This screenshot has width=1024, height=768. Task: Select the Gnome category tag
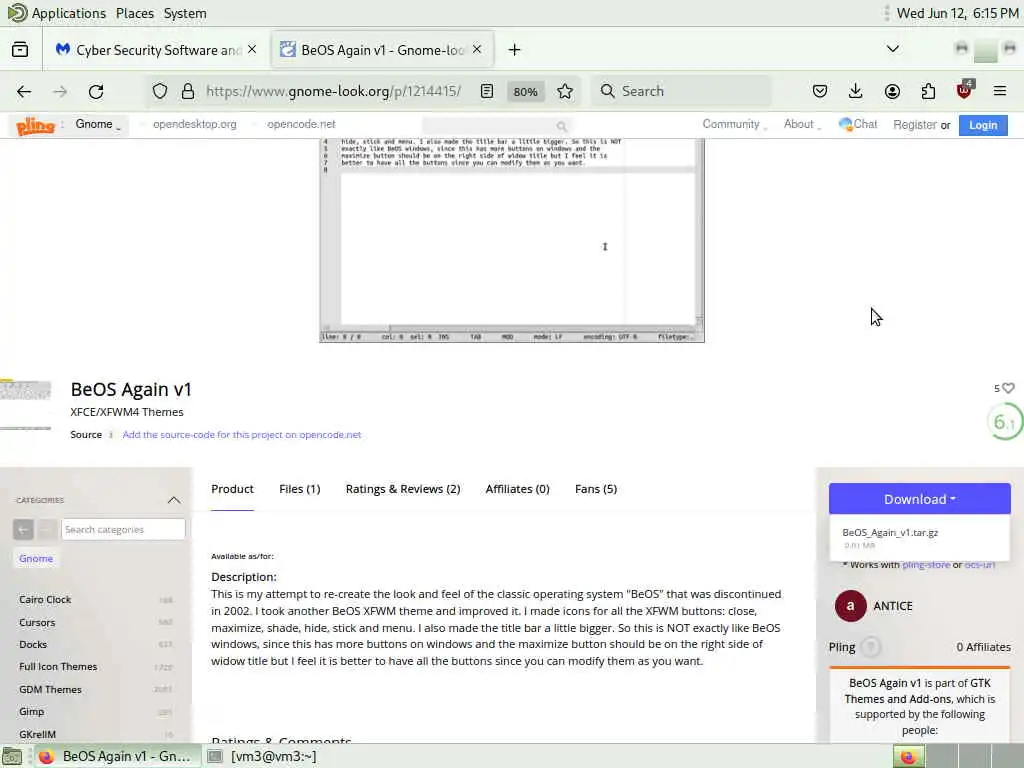click(x=36, y=558)
